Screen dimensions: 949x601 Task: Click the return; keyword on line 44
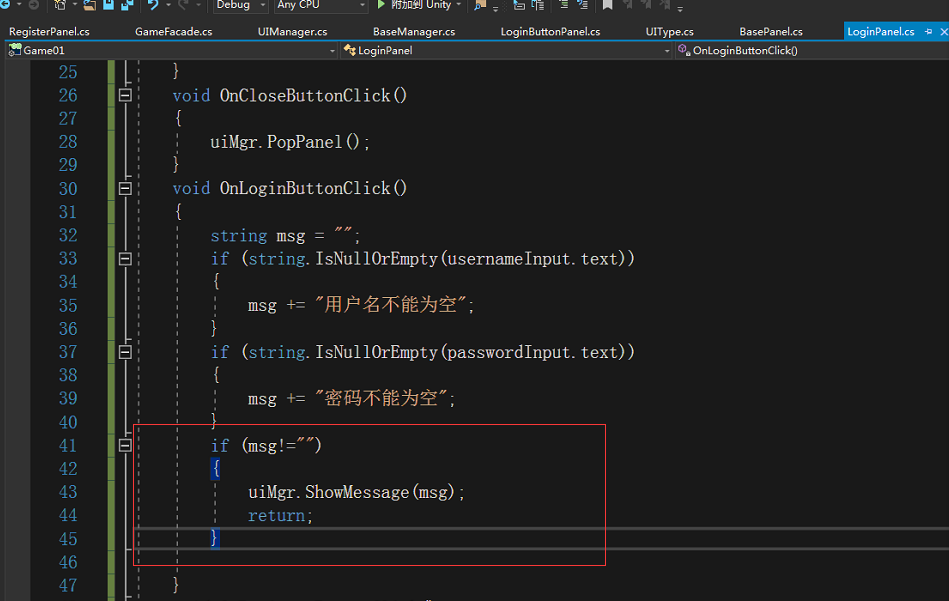click(x=280, y=516)
